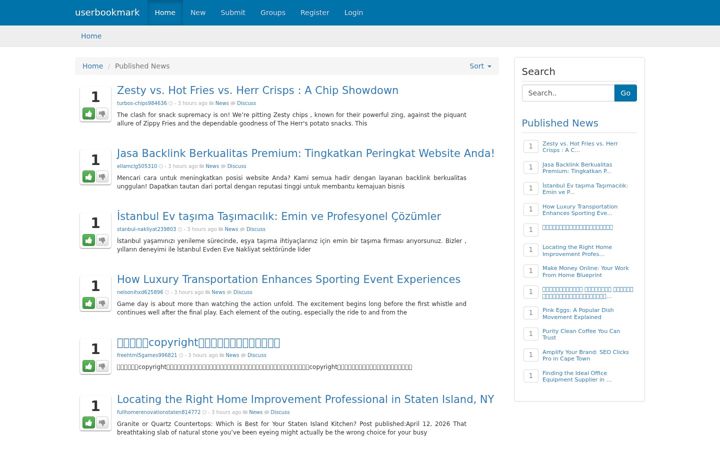Open News category under Zesty post
This screenshot has width=720, height=450.
coord(222,103)
